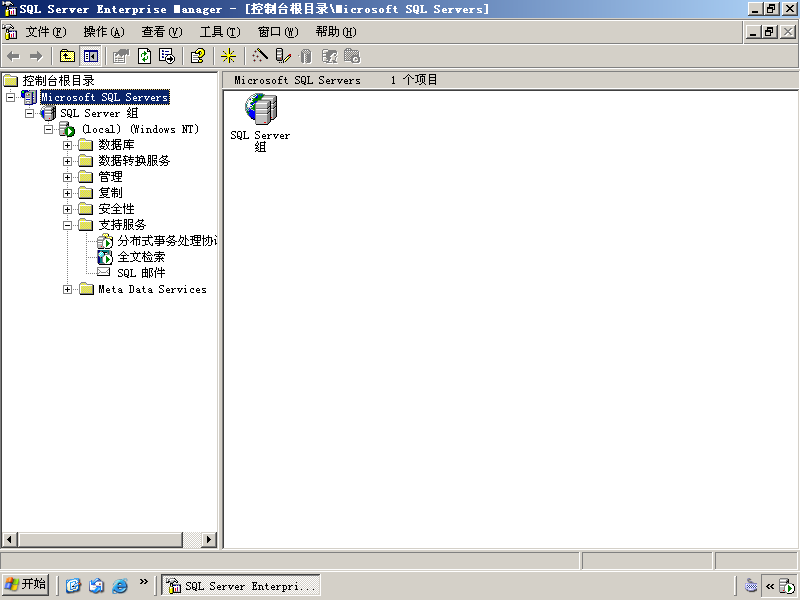800x600 pixels.
Task: Click the SQL 邮件 envelope icon
Action: 104,272
